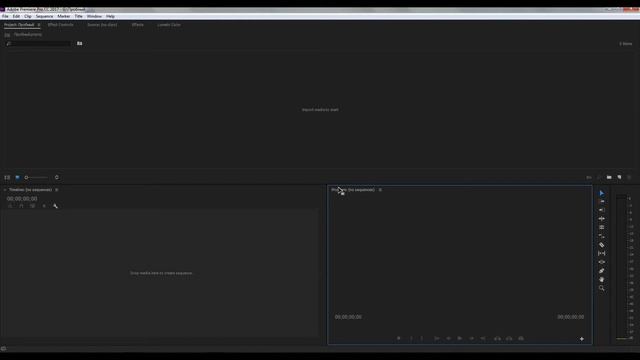Open Program monitor panel menu

coord(380,190)
